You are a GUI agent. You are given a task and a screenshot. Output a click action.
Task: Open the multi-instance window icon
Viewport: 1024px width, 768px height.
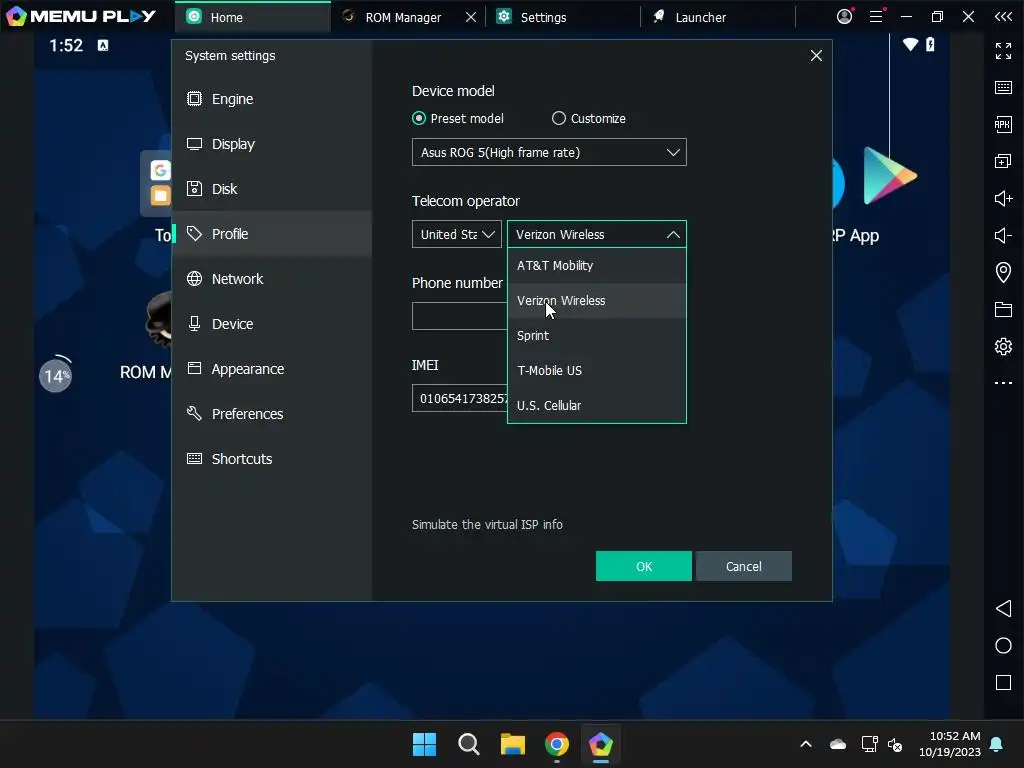tap(1003, 161)
